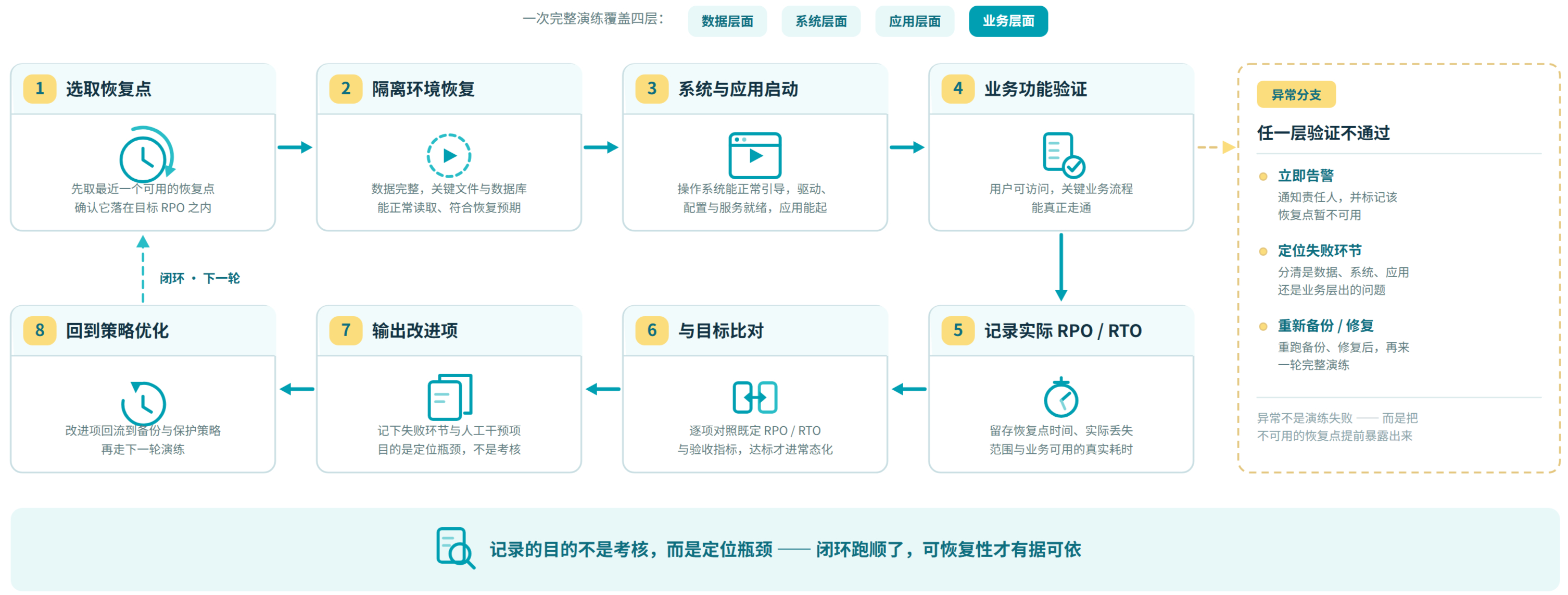Click the 与目标比对 heading
Viewport: 1568px width, 595px height.
[720, 331]
